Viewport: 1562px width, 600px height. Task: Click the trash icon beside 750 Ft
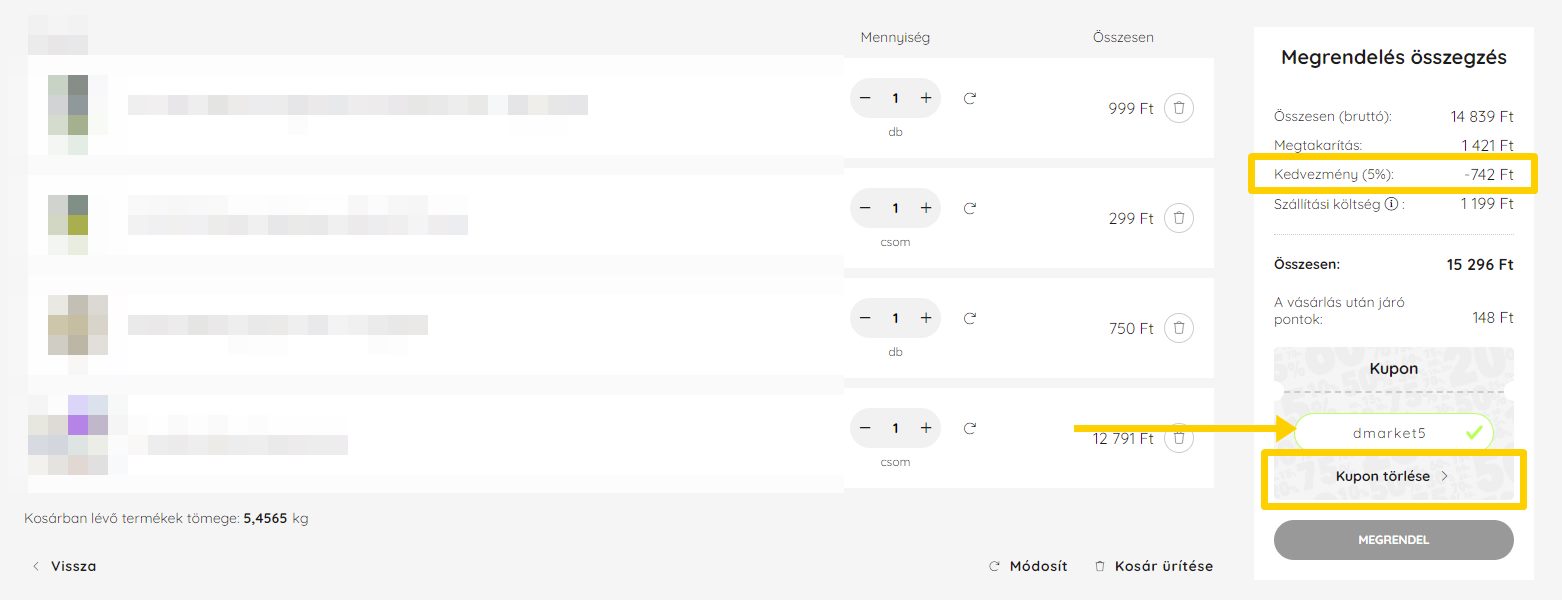(x=1179, y=328)
